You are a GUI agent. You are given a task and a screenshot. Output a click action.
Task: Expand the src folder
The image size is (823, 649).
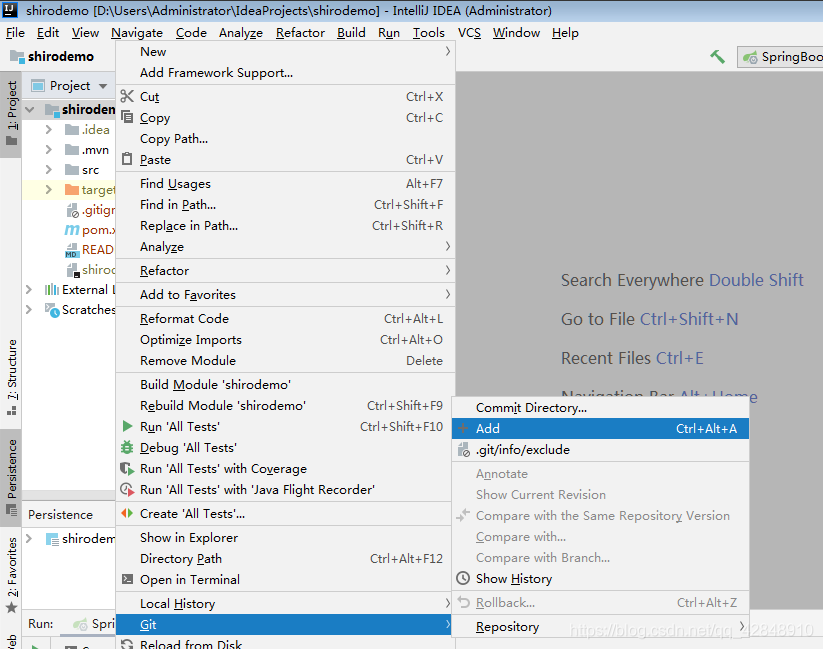[x=49, y=169]
